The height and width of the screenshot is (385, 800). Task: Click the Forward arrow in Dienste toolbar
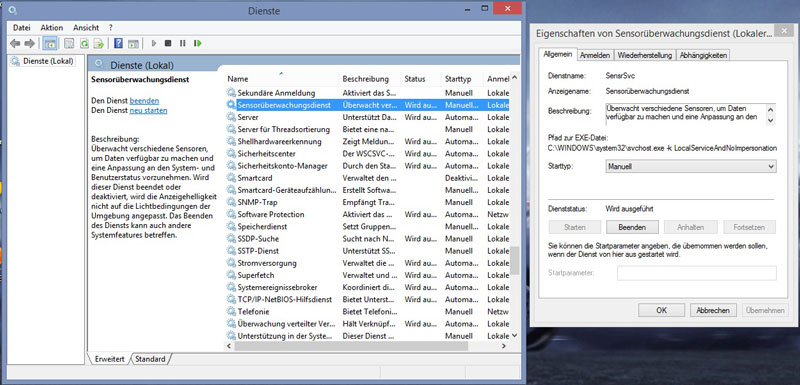30,43
